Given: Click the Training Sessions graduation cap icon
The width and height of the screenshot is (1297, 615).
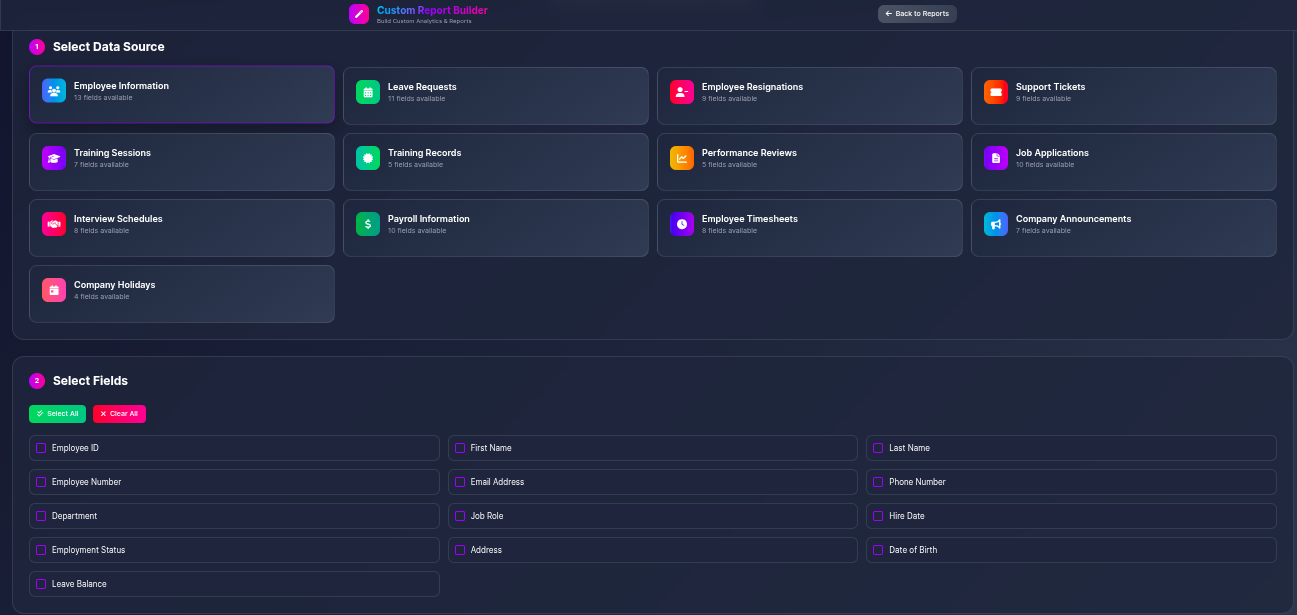Looking at the screenshot, I should pos(54,158).
